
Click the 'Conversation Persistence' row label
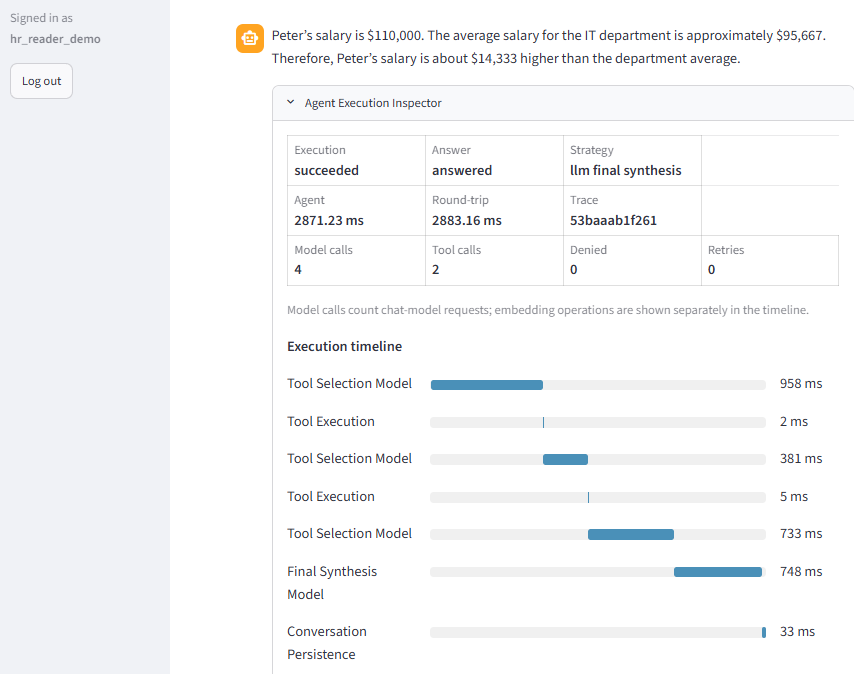(x=327, y=643)
